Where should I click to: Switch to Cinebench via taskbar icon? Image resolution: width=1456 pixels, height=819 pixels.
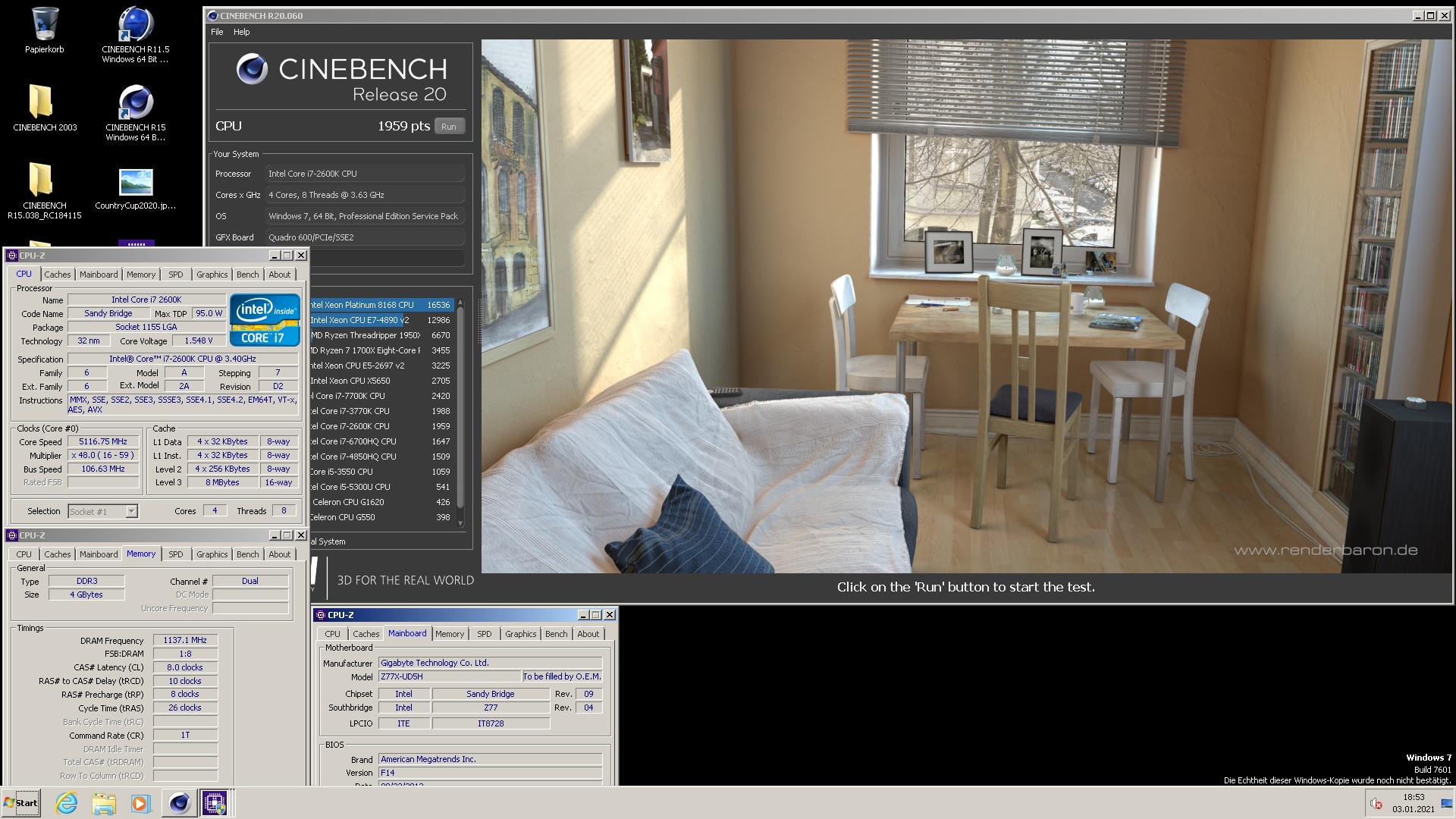point(179,803)
